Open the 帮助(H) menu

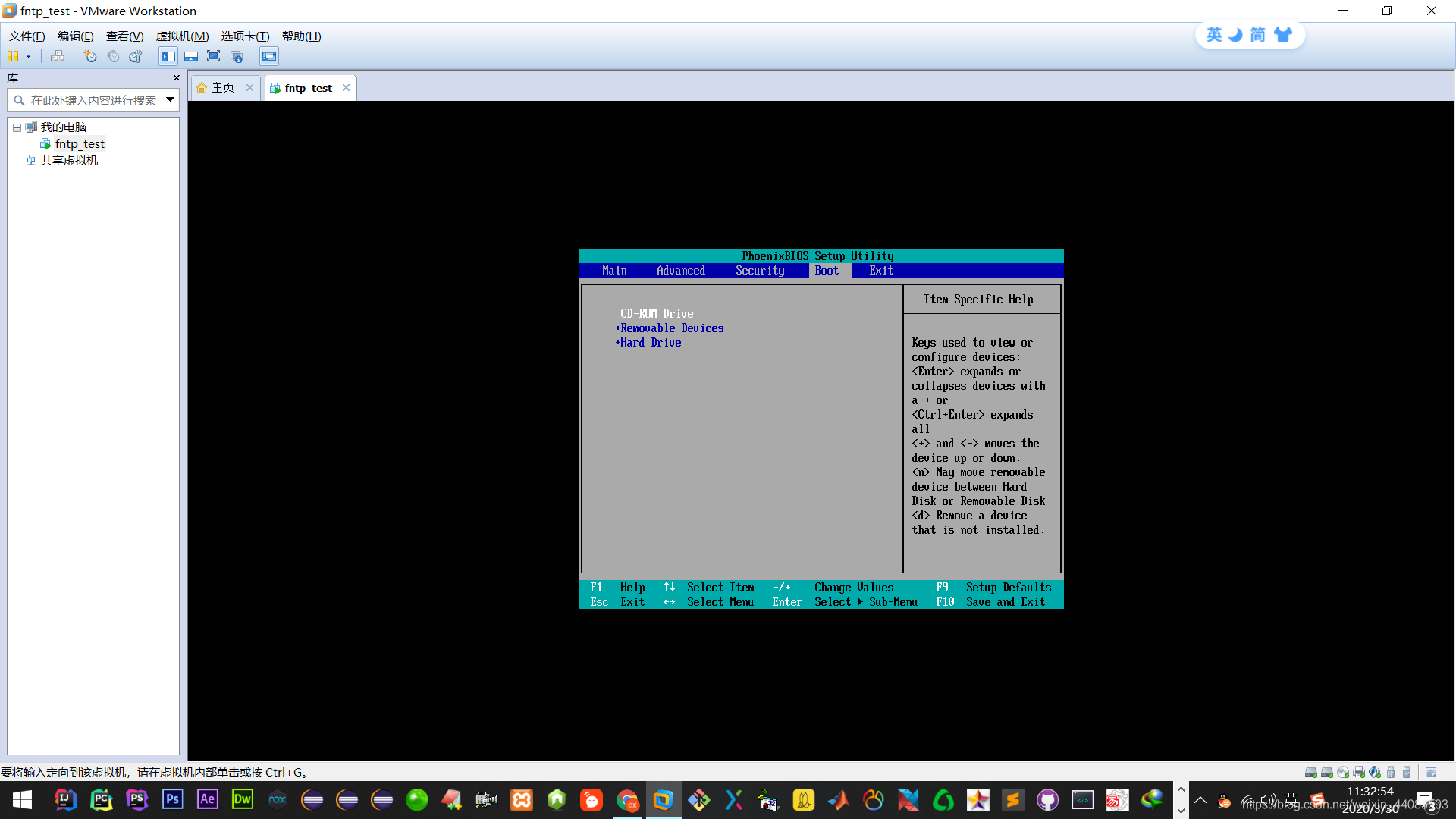[x=302, y=36]
